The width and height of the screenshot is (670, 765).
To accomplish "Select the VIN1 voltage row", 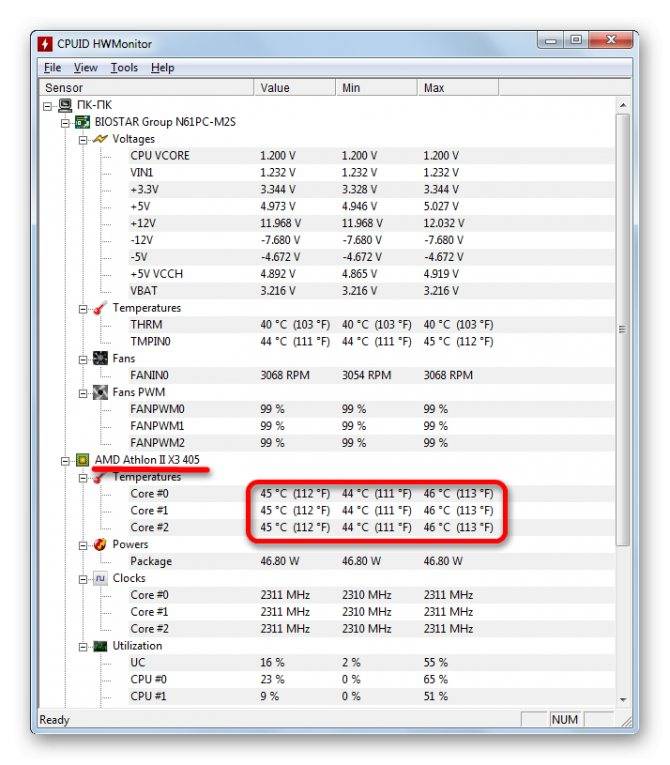I will [327, 173].
